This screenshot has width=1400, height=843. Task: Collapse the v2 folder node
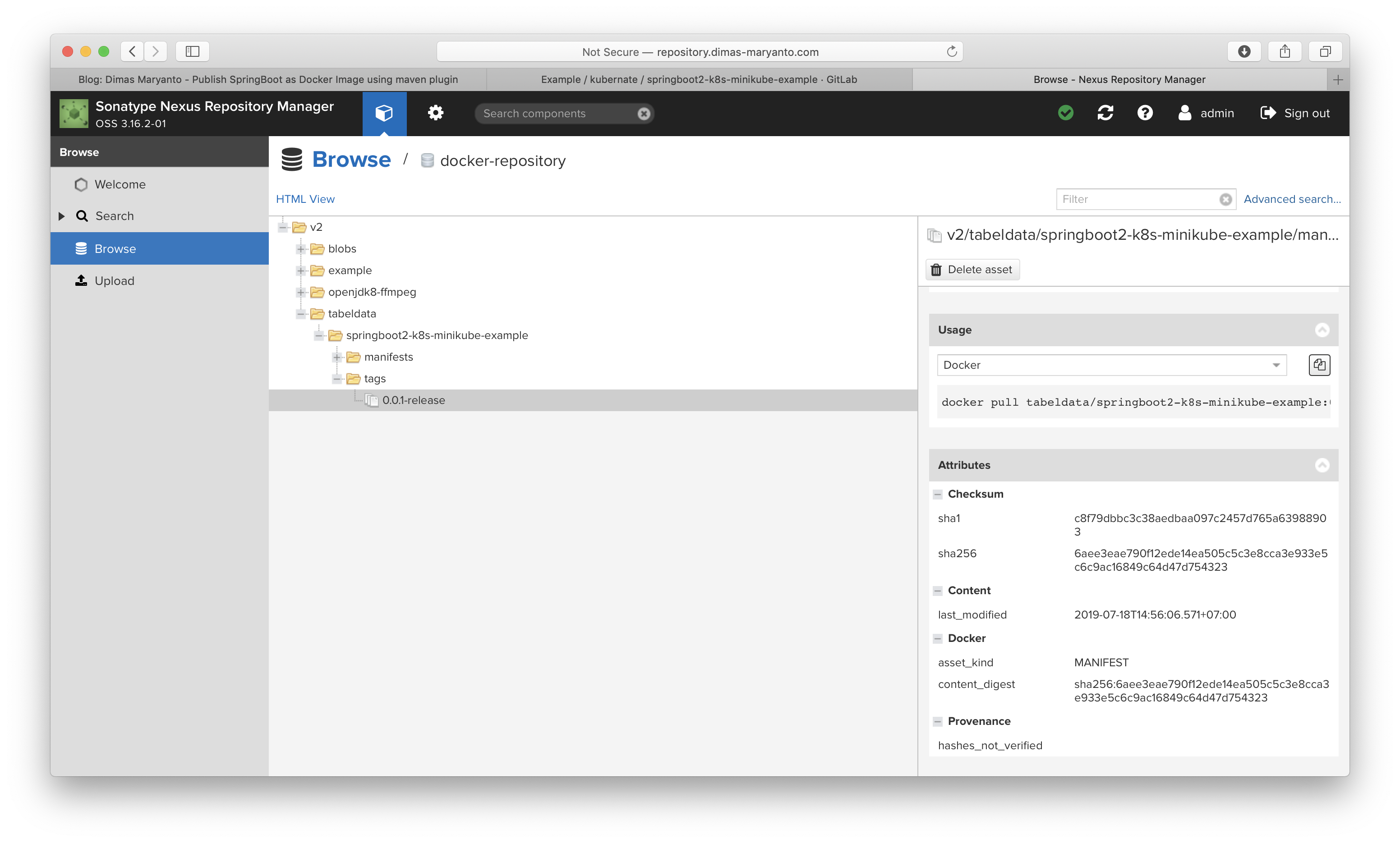[283, 227]
